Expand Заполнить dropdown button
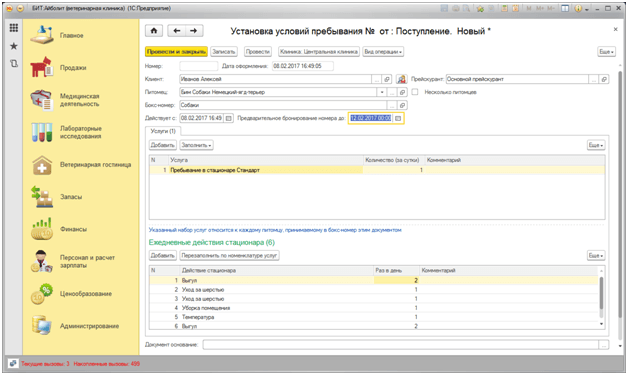This screenshot has width=628, height=375. pyautogui.click(x=196, y=145)
